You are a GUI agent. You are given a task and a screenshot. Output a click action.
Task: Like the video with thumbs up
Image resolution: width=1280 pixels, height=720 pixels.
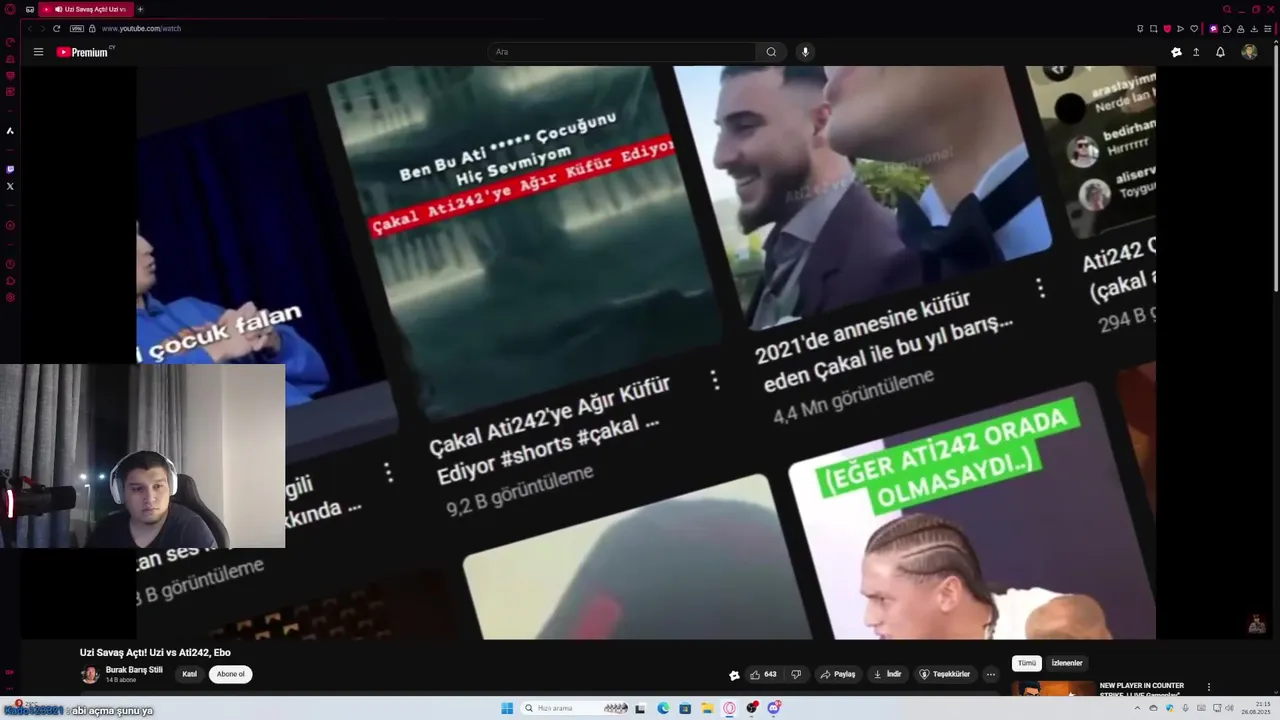[x=763, y=674]
